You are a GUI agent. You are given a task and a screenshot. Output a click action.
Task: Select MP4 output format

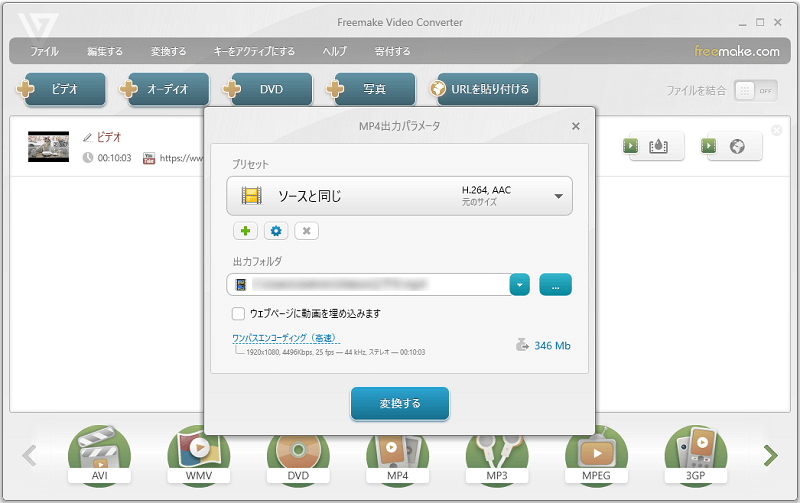tap(397, 458)
